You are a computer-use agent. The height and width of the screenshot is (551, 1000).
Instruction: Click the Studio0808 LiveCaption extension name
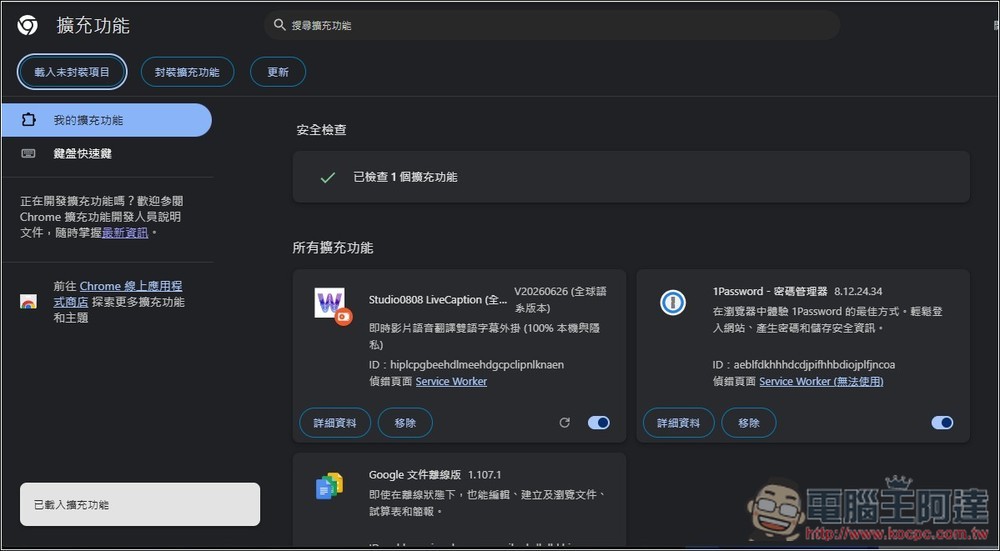(438, 300)
